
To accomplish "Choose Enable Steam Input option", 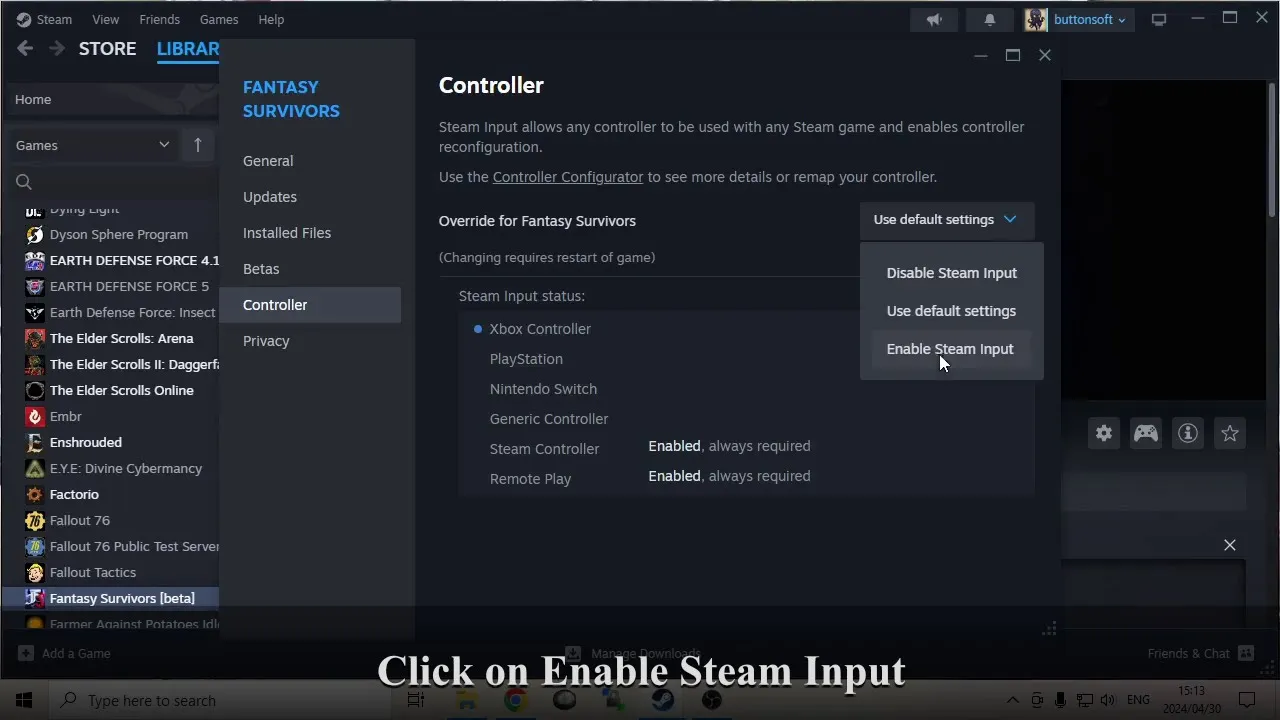I will pos(951,349).
